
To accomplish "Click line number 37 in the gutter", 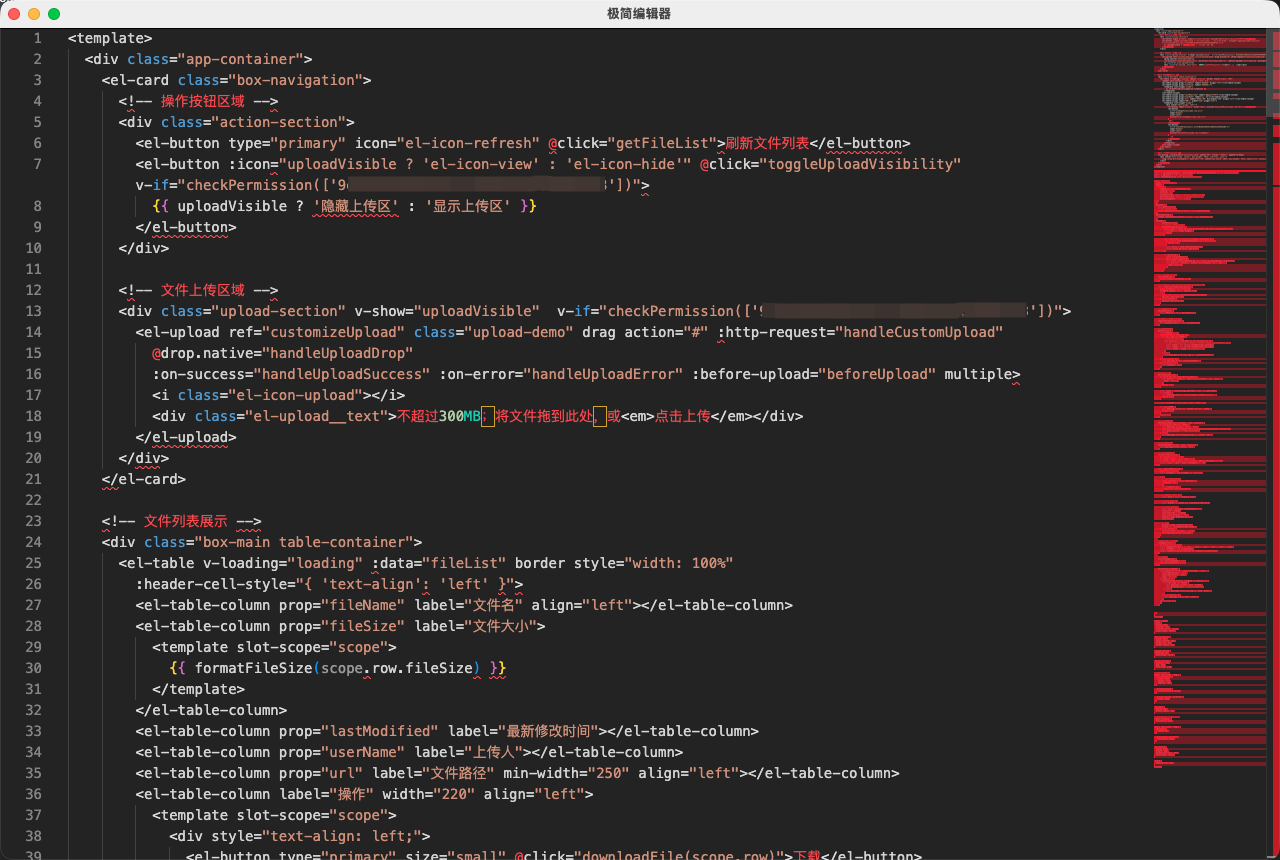I will 33,815.
